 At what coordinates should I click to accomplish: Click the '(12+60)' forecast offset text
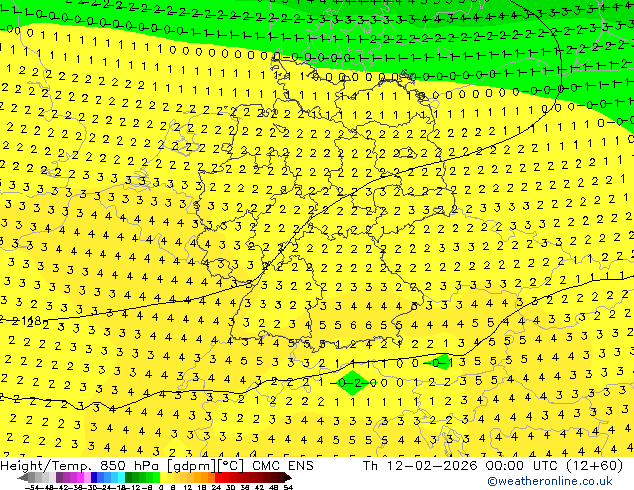[x=594, y=466]
